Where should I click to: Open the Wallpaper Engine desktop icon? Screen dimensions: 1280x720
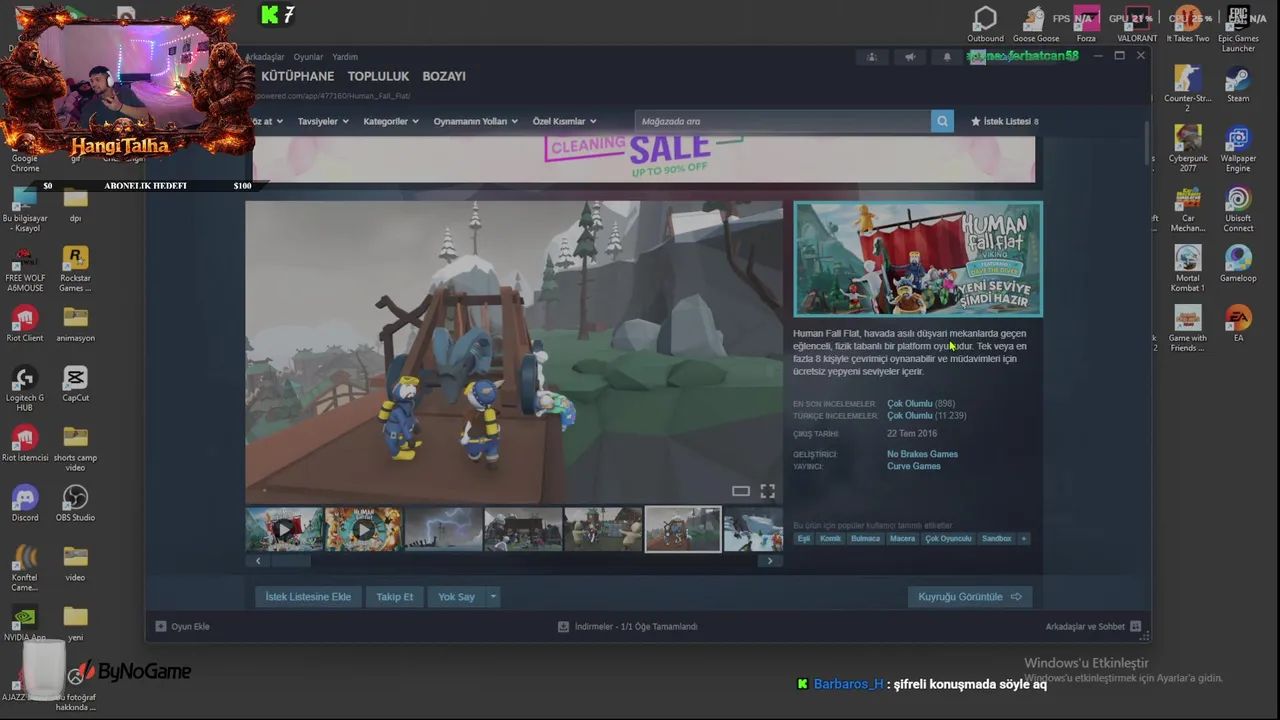pyautogui.click(x=1238, y=149)
